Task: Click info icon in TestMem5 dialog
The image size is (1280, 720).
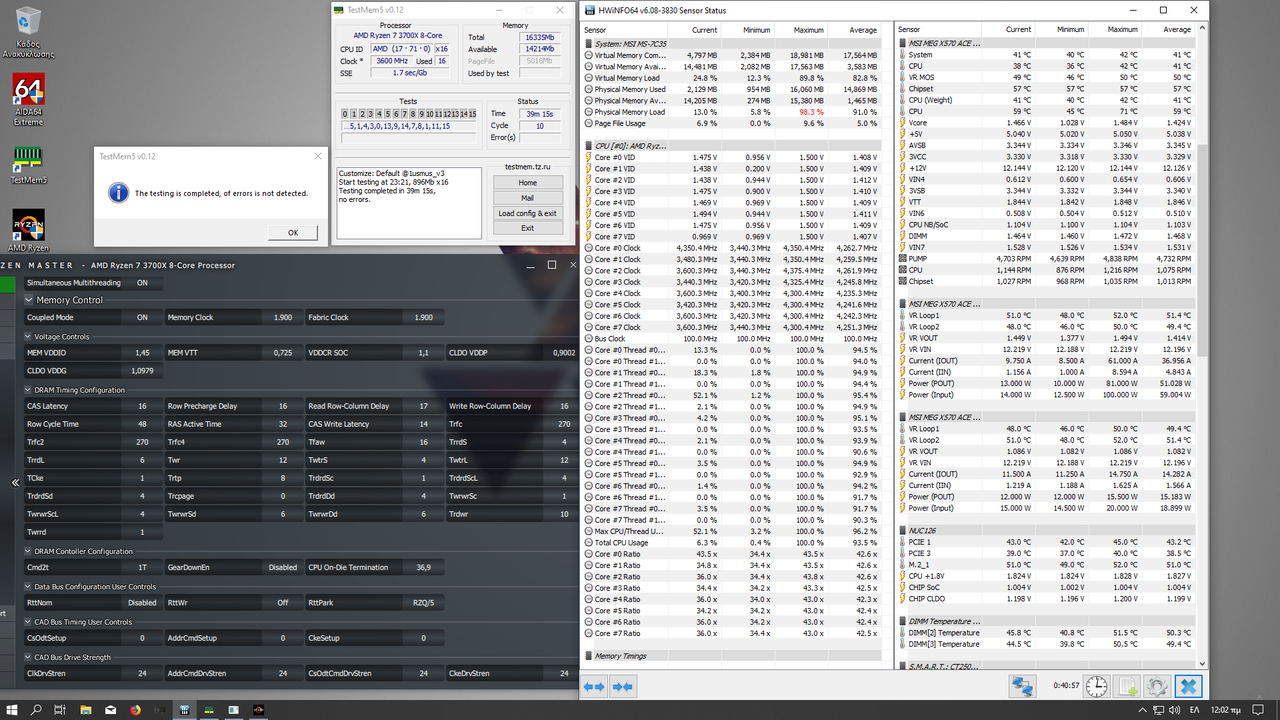Action: coord(117,192)
